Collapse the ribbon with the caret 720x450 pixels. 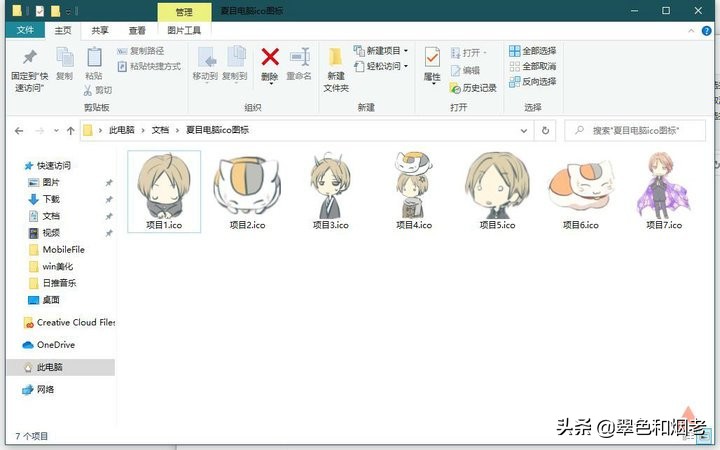pyautogui.click(x=691, y=31)
